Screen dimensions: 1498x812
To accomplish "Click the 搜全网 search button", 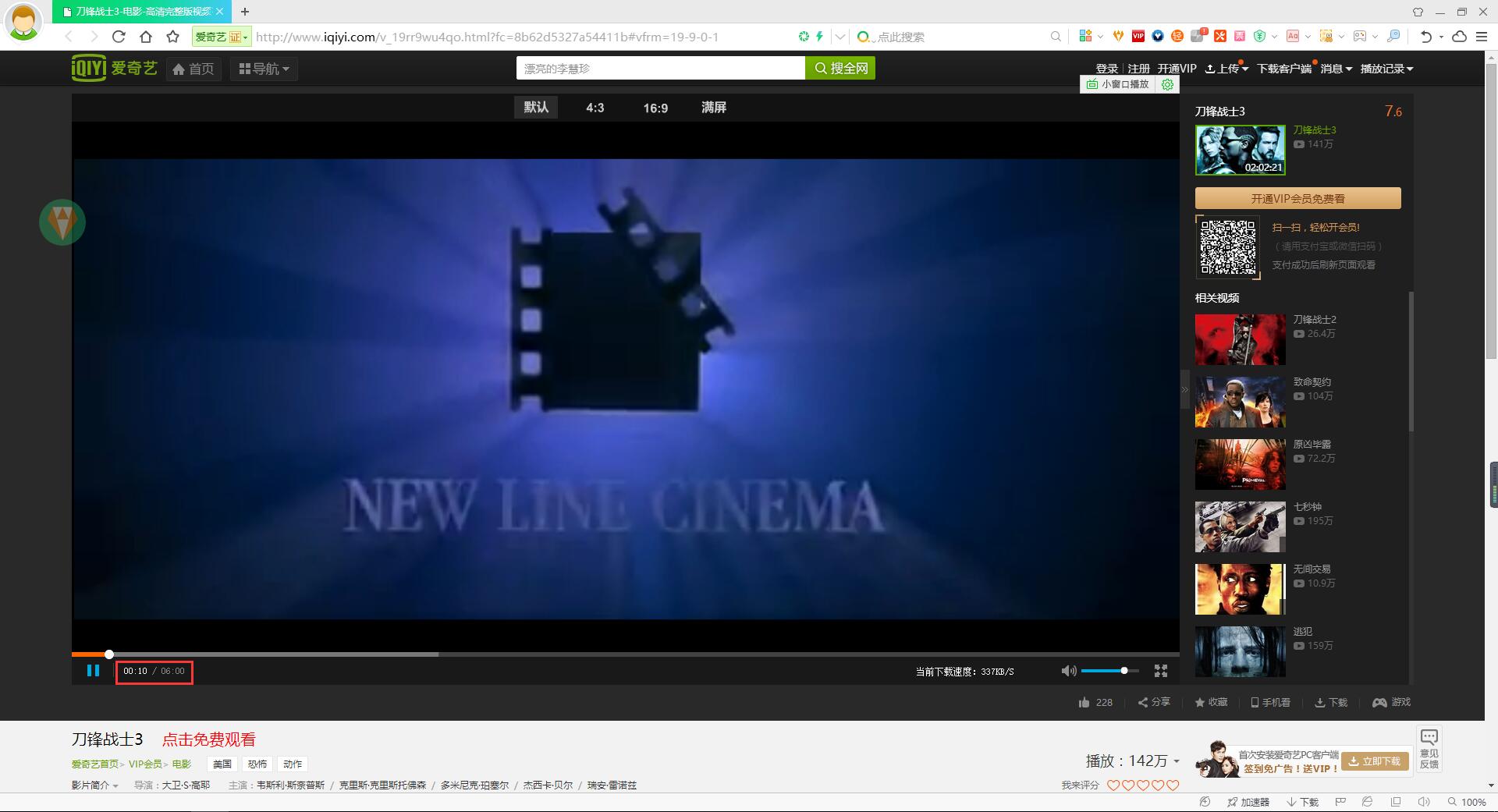I will point(840,69).
